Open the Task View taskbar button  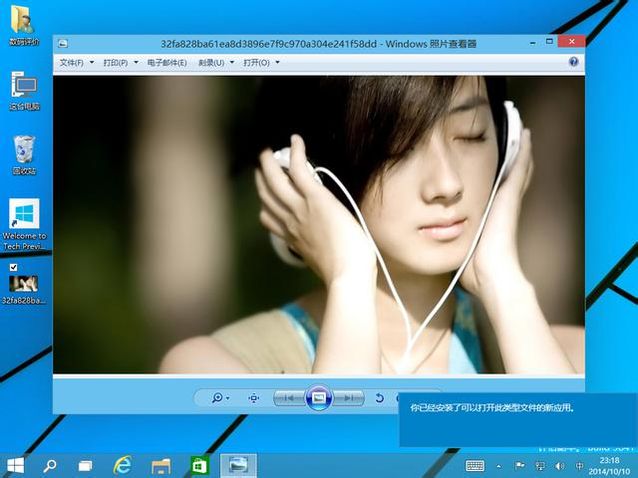coord(85,465)
